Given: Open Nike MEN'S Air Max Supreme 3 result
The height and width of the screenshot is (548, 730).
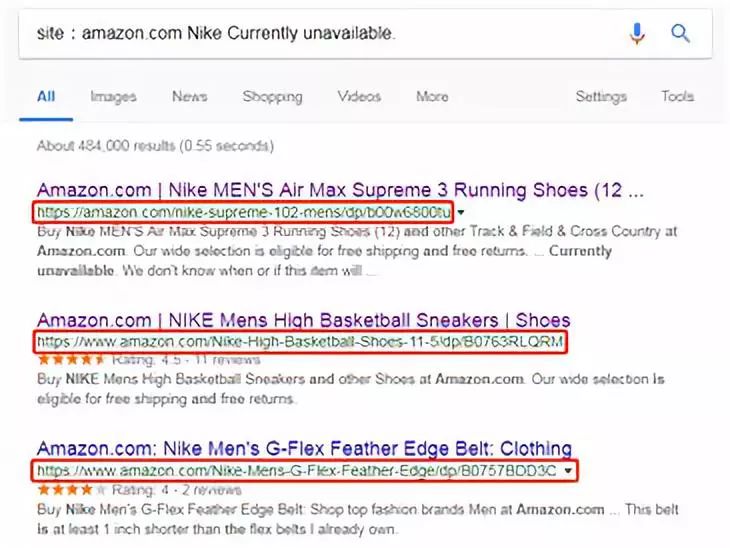Looking at the screenshot, I should coord(340,190).
